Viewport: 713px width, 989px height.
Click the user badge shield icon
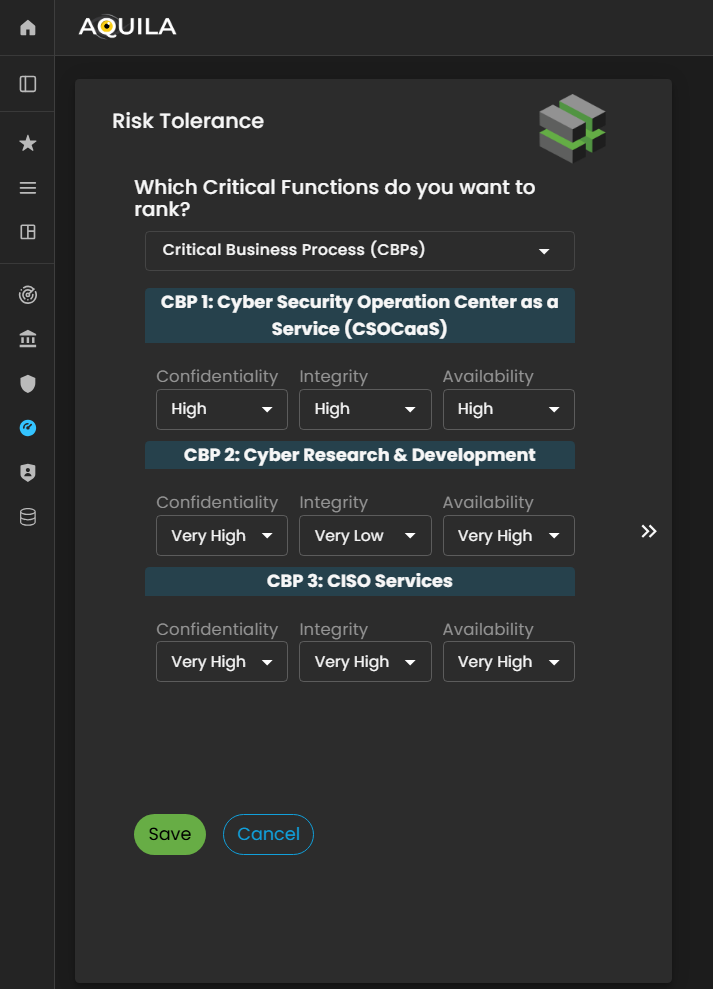point(28,473)
